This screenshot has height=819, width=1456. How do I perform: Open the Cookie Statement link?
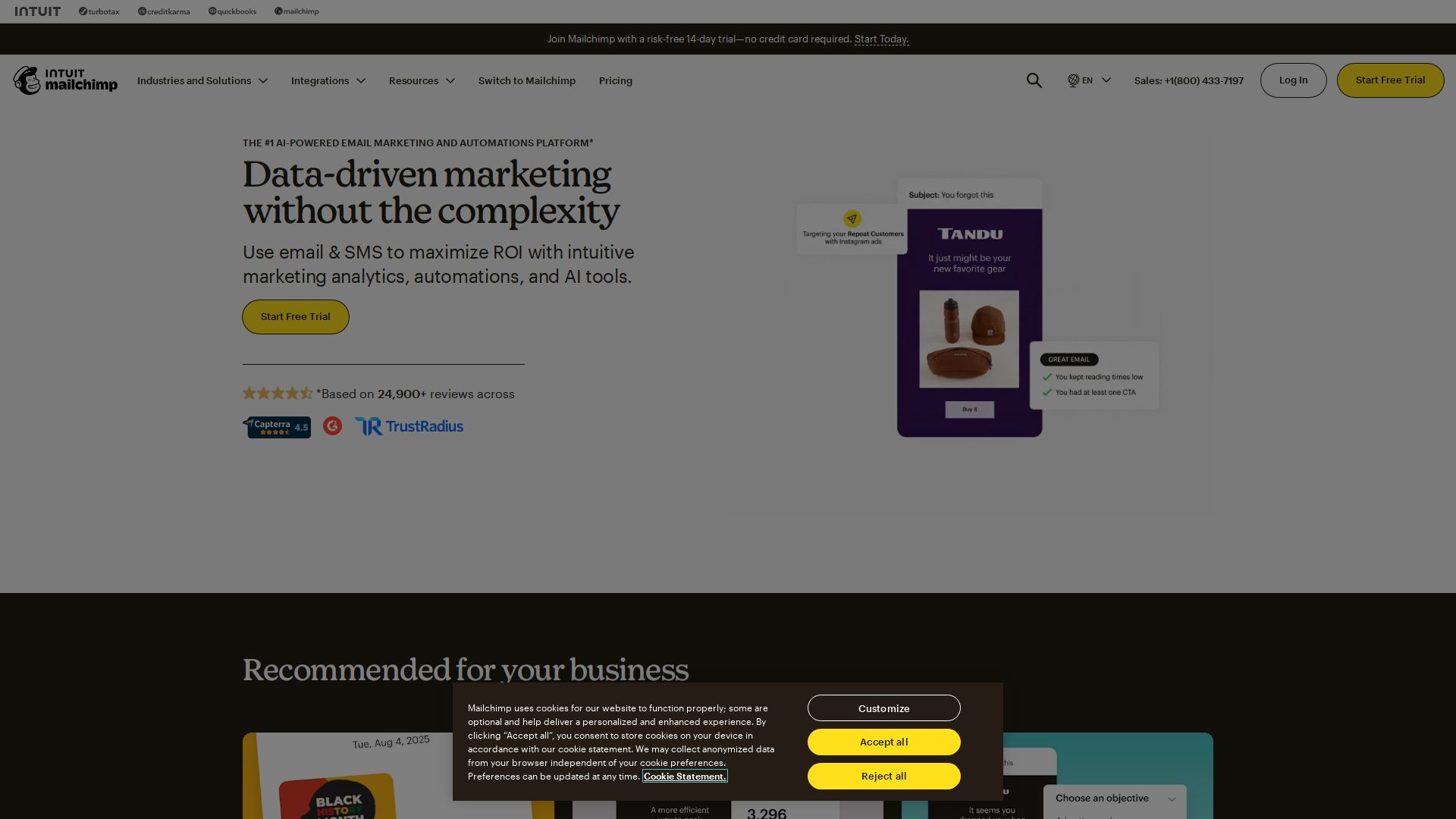point(684,776)
